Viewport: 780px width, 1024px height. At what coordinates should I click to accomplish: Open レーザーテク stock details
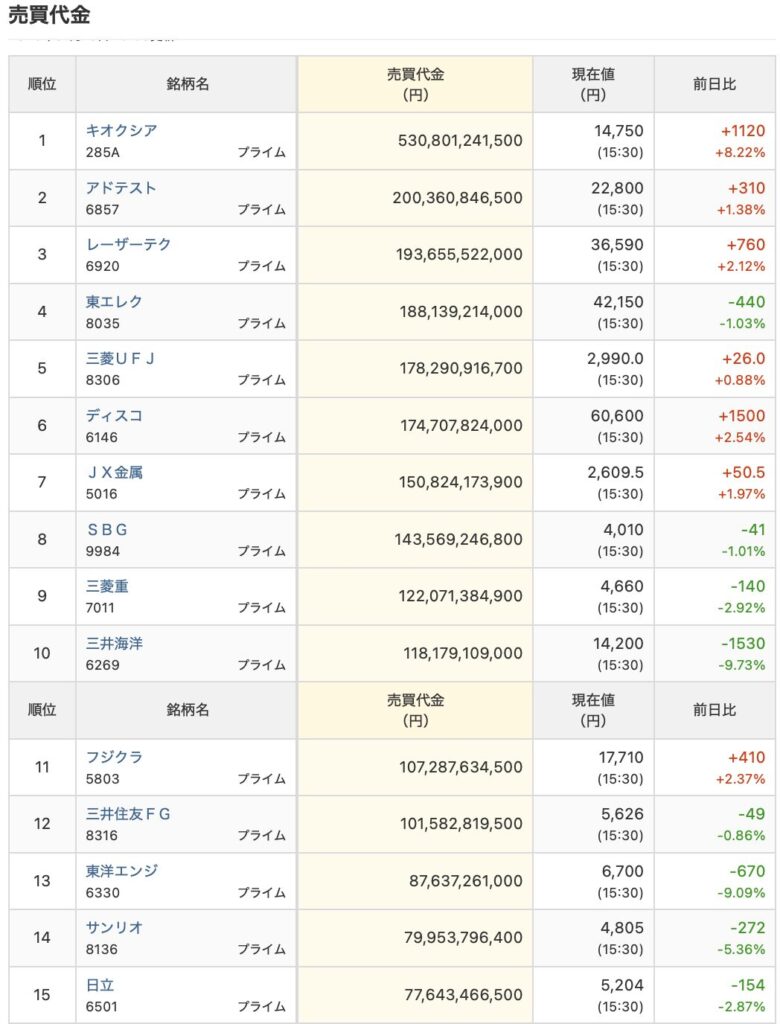[x=128, y=244]
